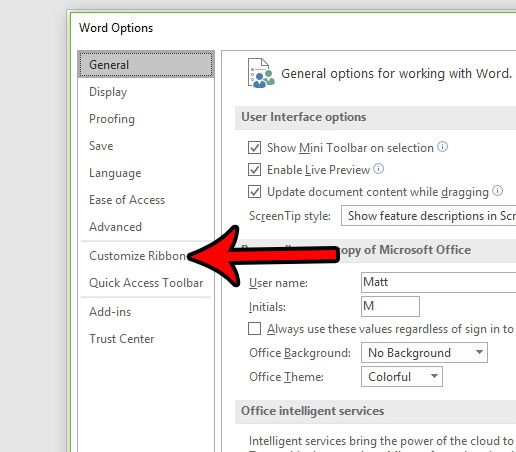Viewport: 516px width, 452px height.
Task: Click the ScreenTip style label
Action: click(x=290, y=216)
